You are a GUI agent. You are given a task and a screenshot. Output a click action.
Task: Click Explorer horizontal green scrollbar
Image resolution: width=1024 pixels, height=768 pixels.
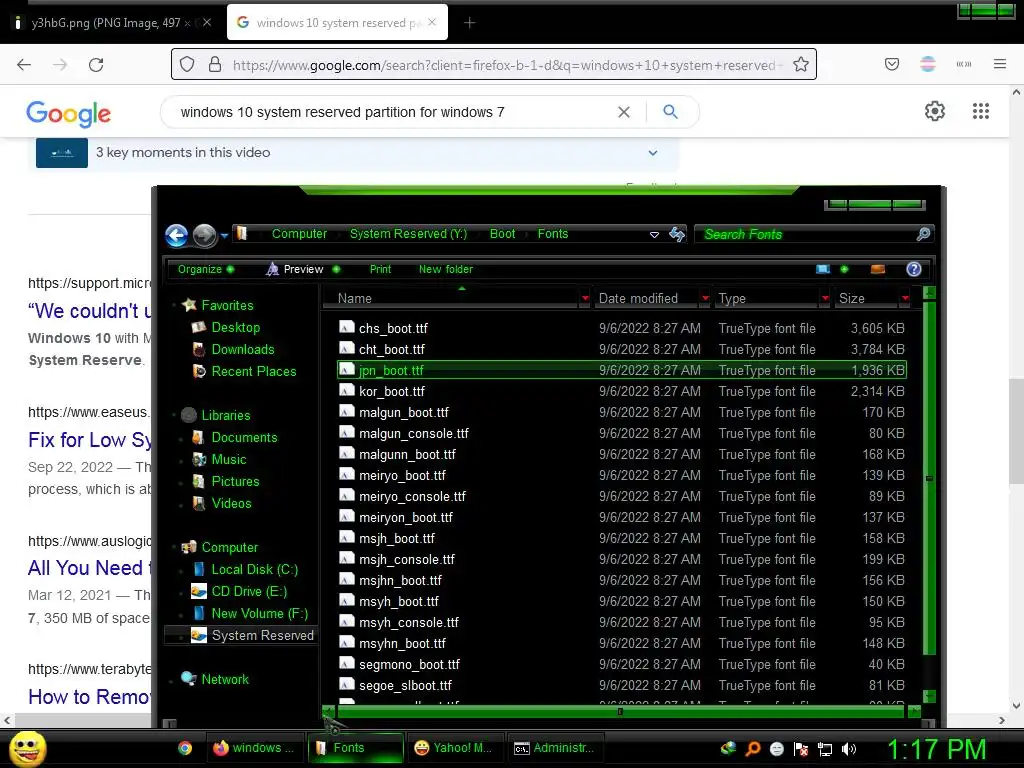(620, 712)
